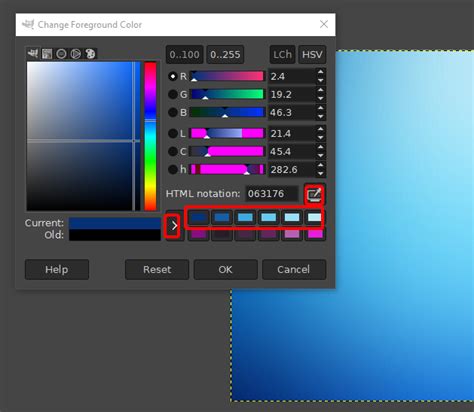
Task: Pick the bright magenta history swatch
Action: pyautogui.click(x=315, y=234)
